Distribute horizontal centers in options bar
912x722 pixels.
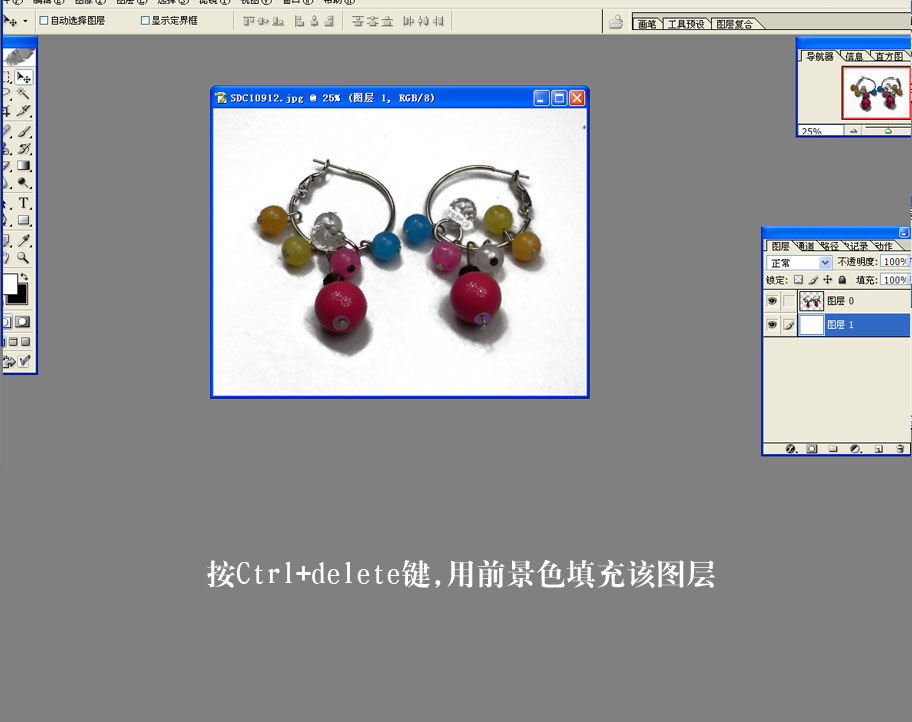click(423, 22)
